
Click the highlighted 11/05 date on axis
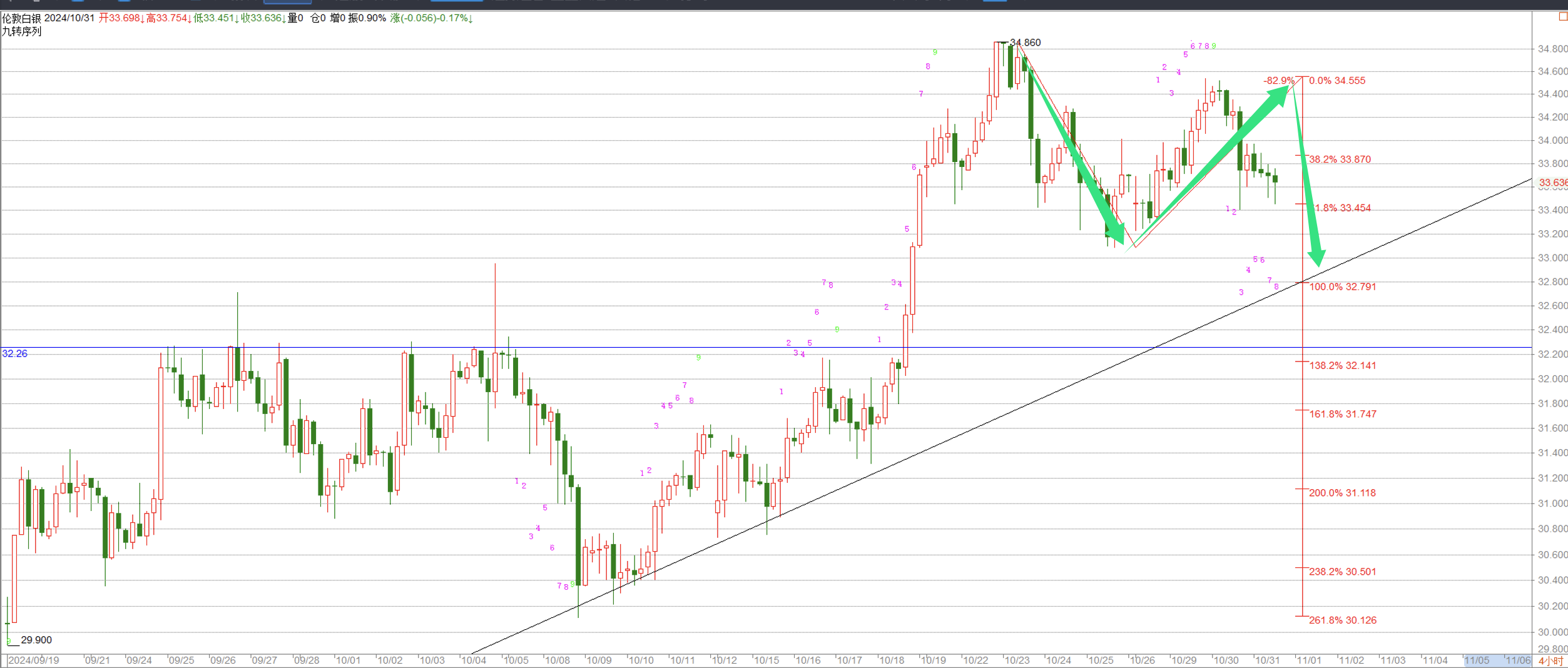[1477, 660]
